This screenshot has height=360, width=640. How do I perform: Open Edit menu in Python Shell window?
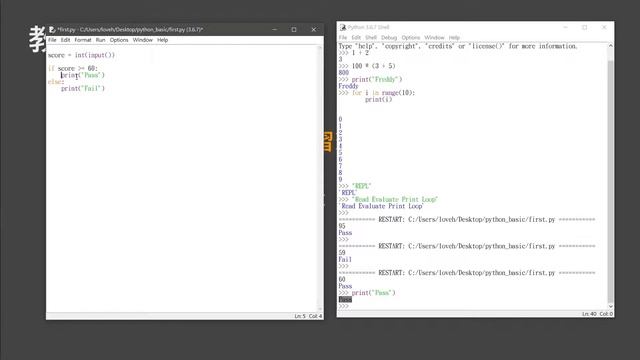point(356,38)
